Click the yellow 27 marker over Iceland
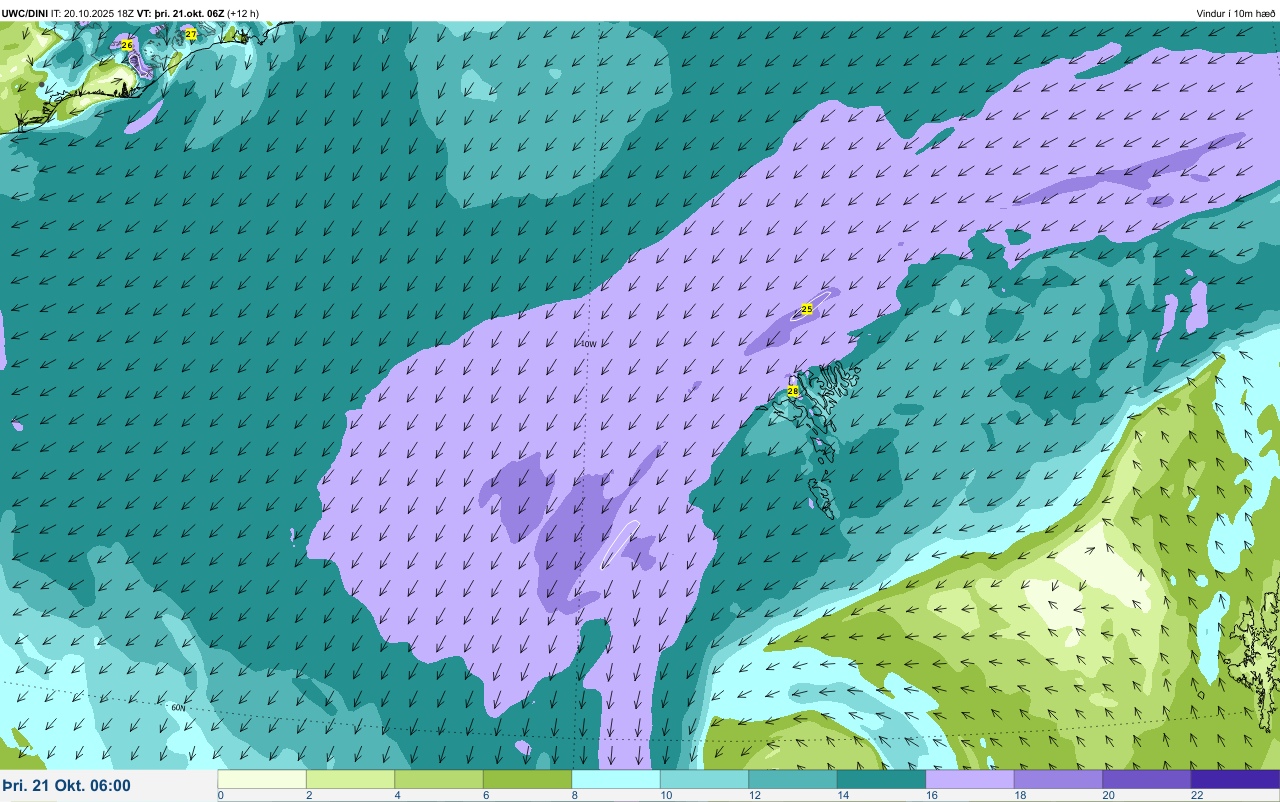Image resolution: width=1280 pixels, height=802 pixels. coord(191,34)
